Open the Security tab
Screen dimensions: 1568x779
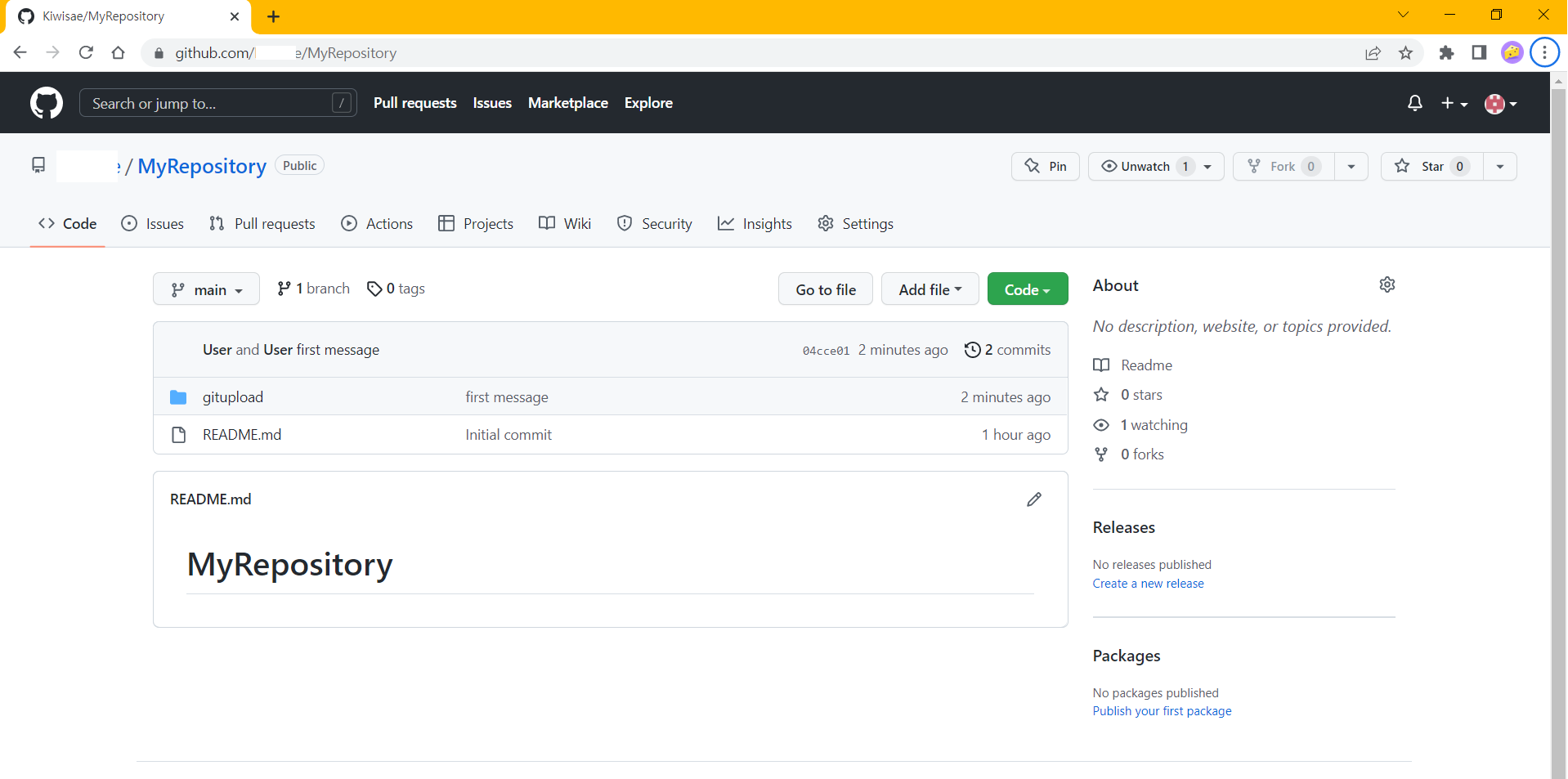coord(654,223)
